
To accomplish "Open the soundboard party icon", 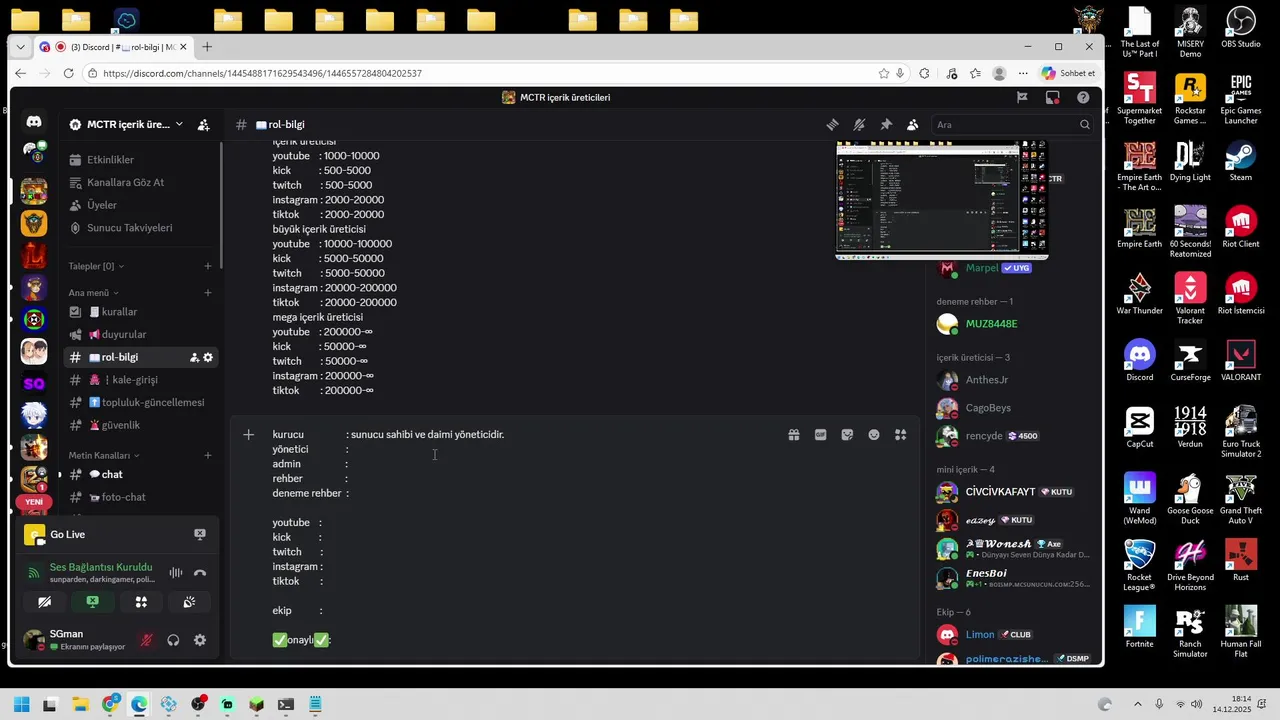I will pyautogui.click(x=189, y=602).
